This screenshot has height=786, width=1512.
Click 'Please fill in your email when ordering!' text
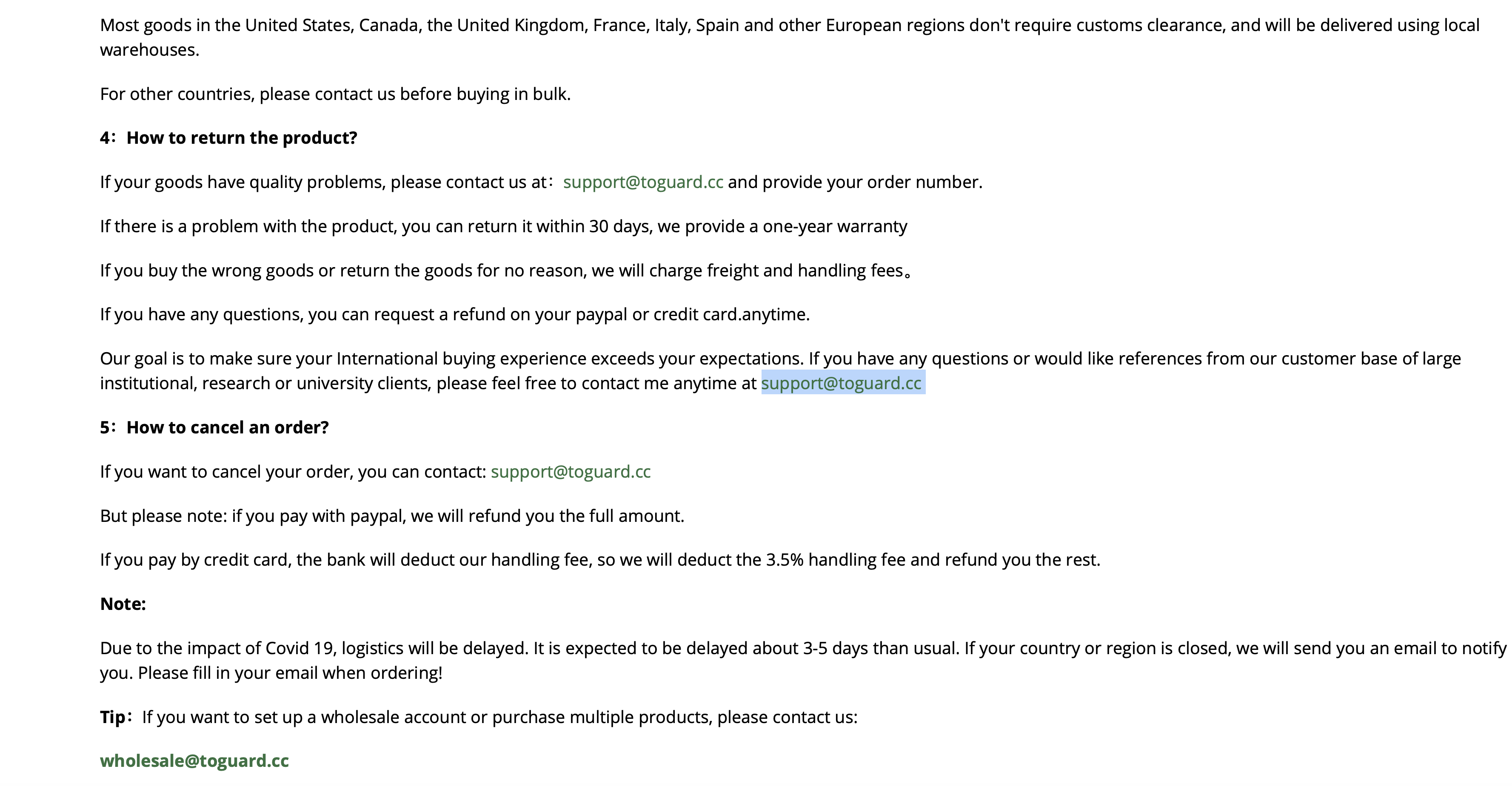coord(290,672)
